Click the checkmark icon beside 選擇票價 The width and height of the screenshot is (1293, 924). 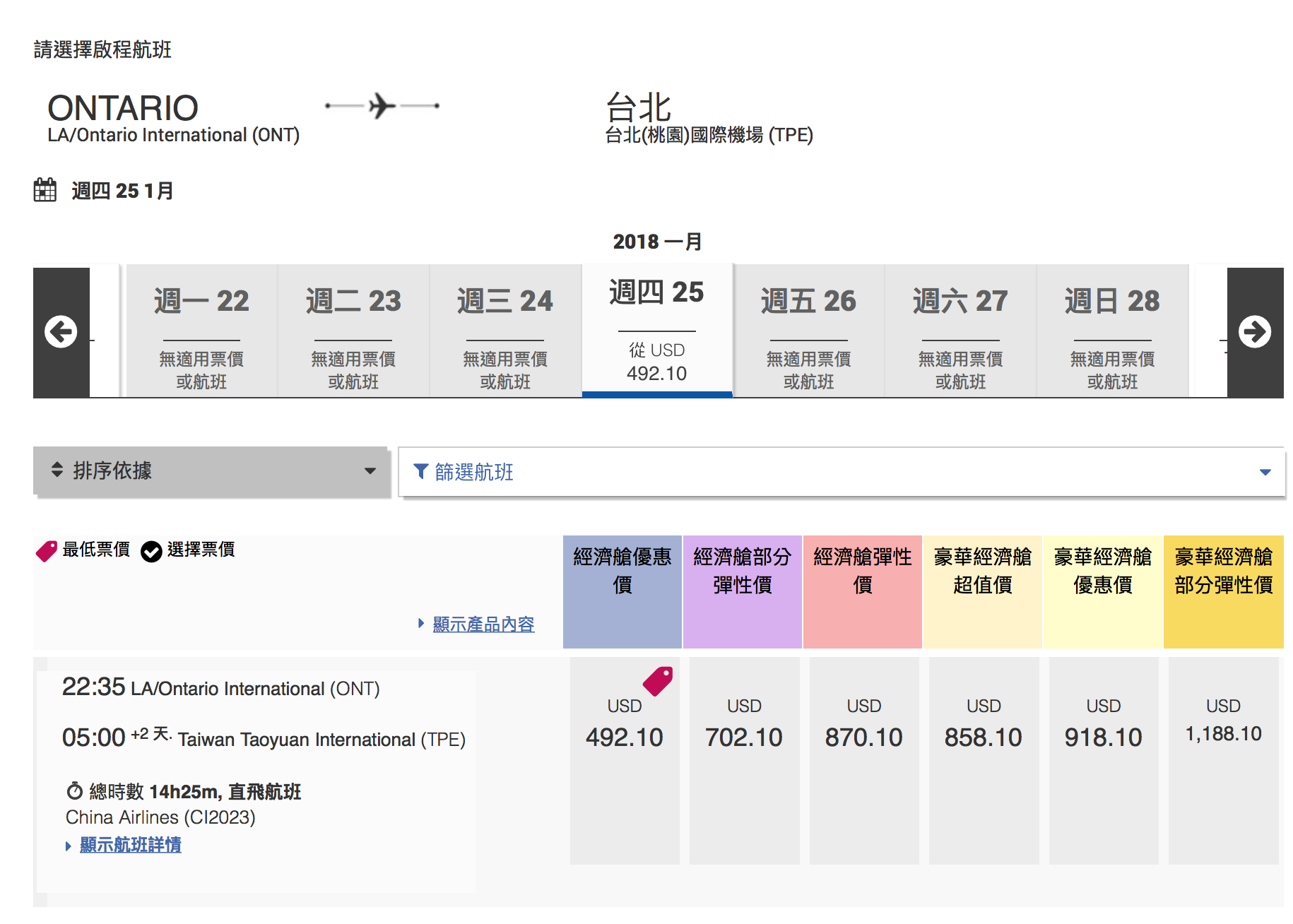coord(151,551)
